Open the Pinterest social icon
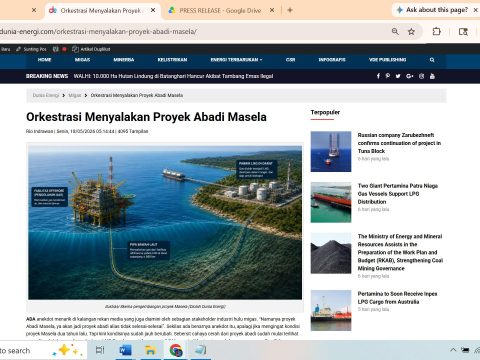This screenshot has width=480, height=360. 388,76
